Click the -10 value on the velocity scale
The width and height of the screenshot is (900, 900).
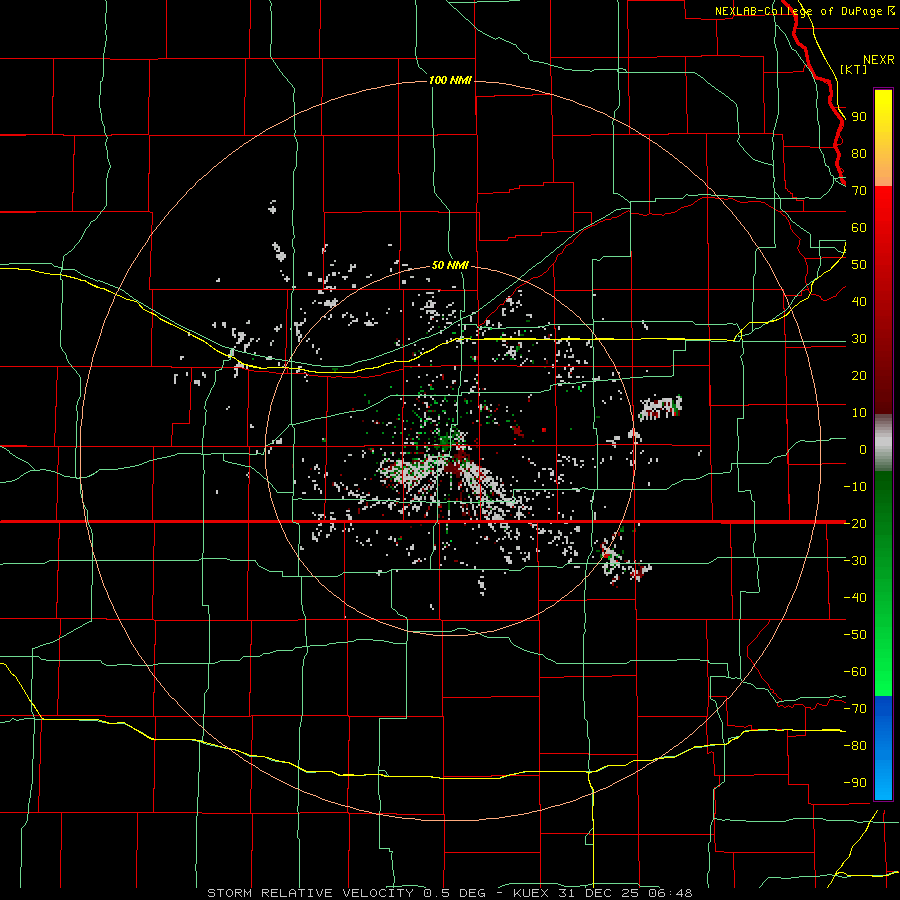coord(855,487)
